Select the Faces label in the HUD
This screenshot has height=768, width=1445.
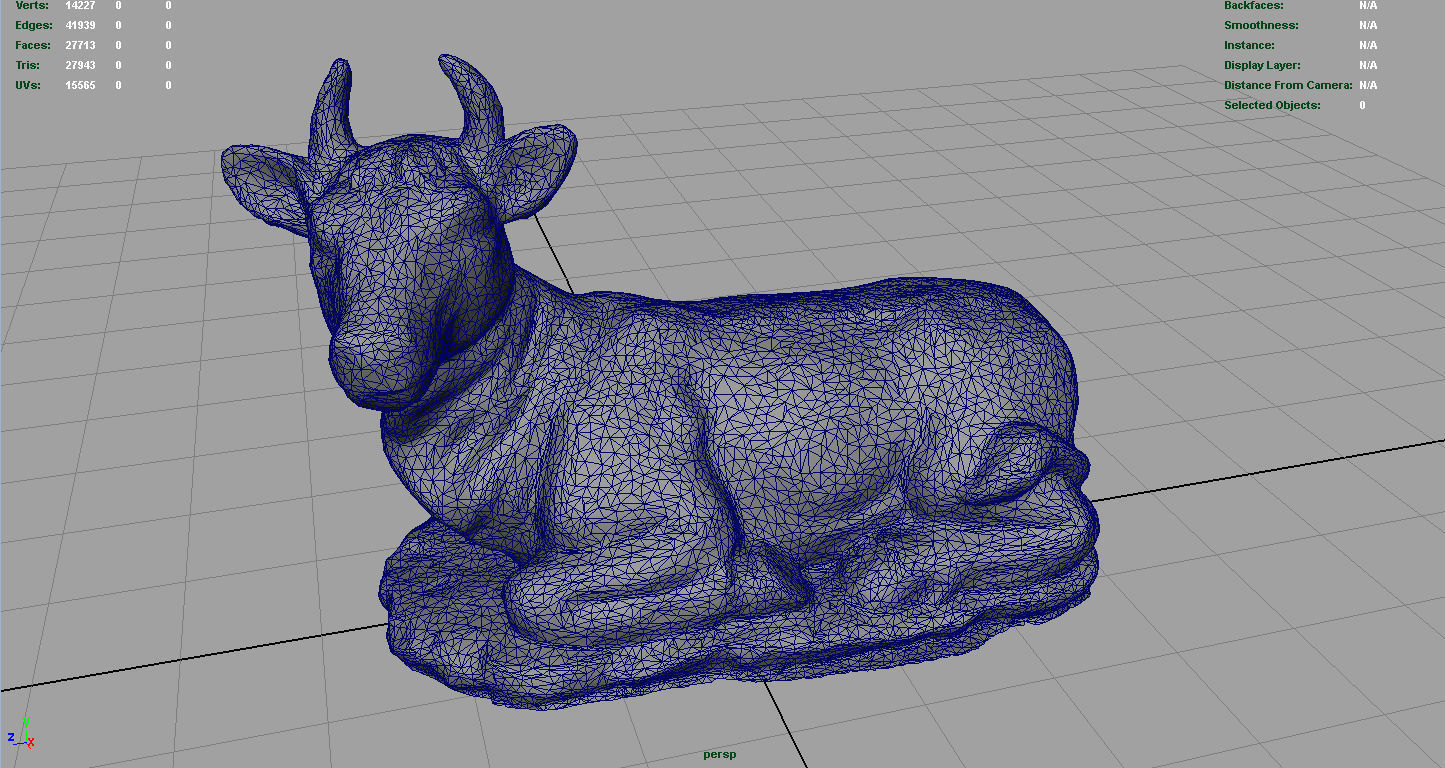(33, 45)
